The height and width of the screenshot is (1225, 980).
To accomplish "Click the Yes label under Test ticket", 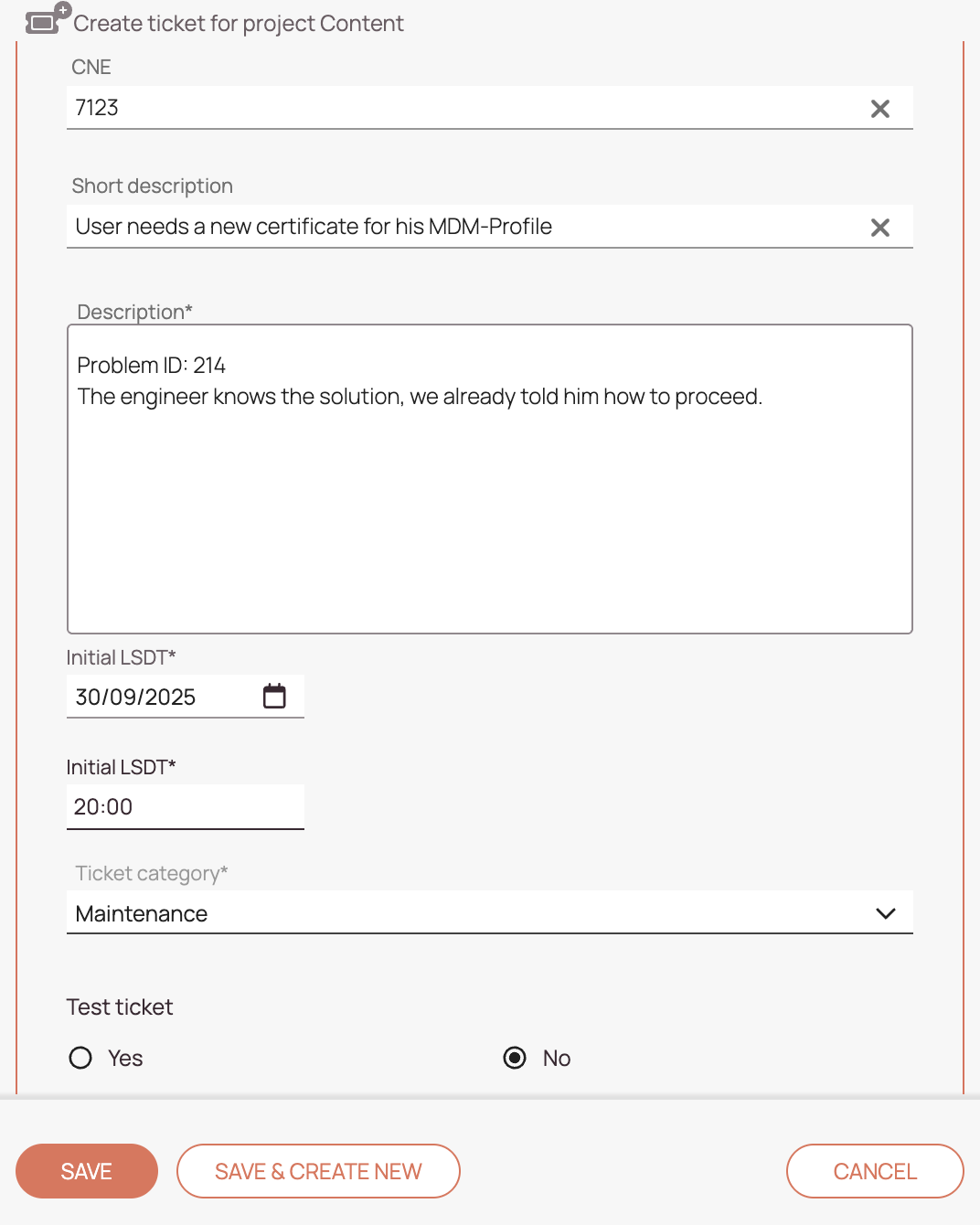I will coord(125,1058).
